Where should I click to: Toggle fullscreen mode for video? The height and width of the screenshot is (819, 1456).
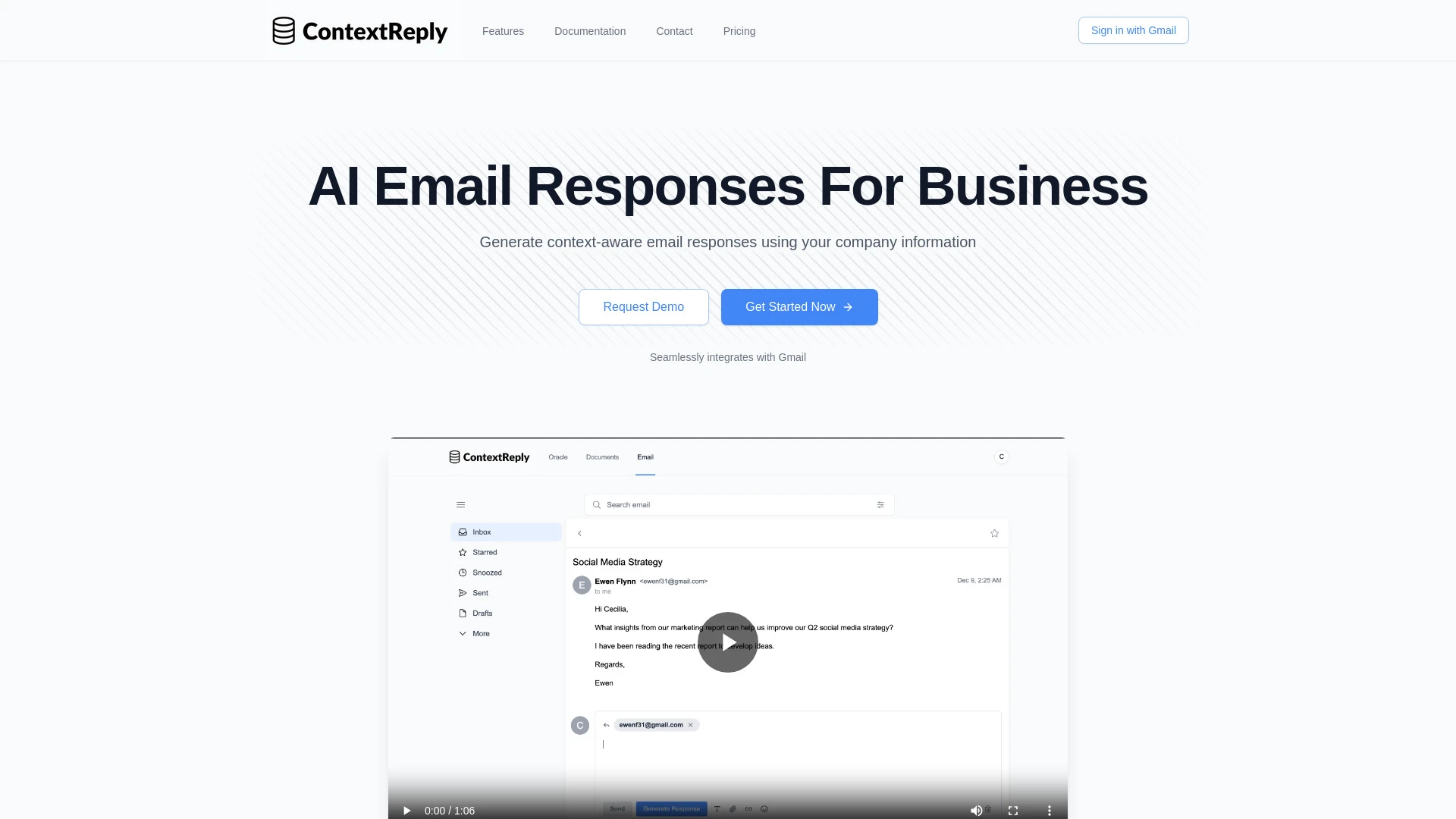1013,810
